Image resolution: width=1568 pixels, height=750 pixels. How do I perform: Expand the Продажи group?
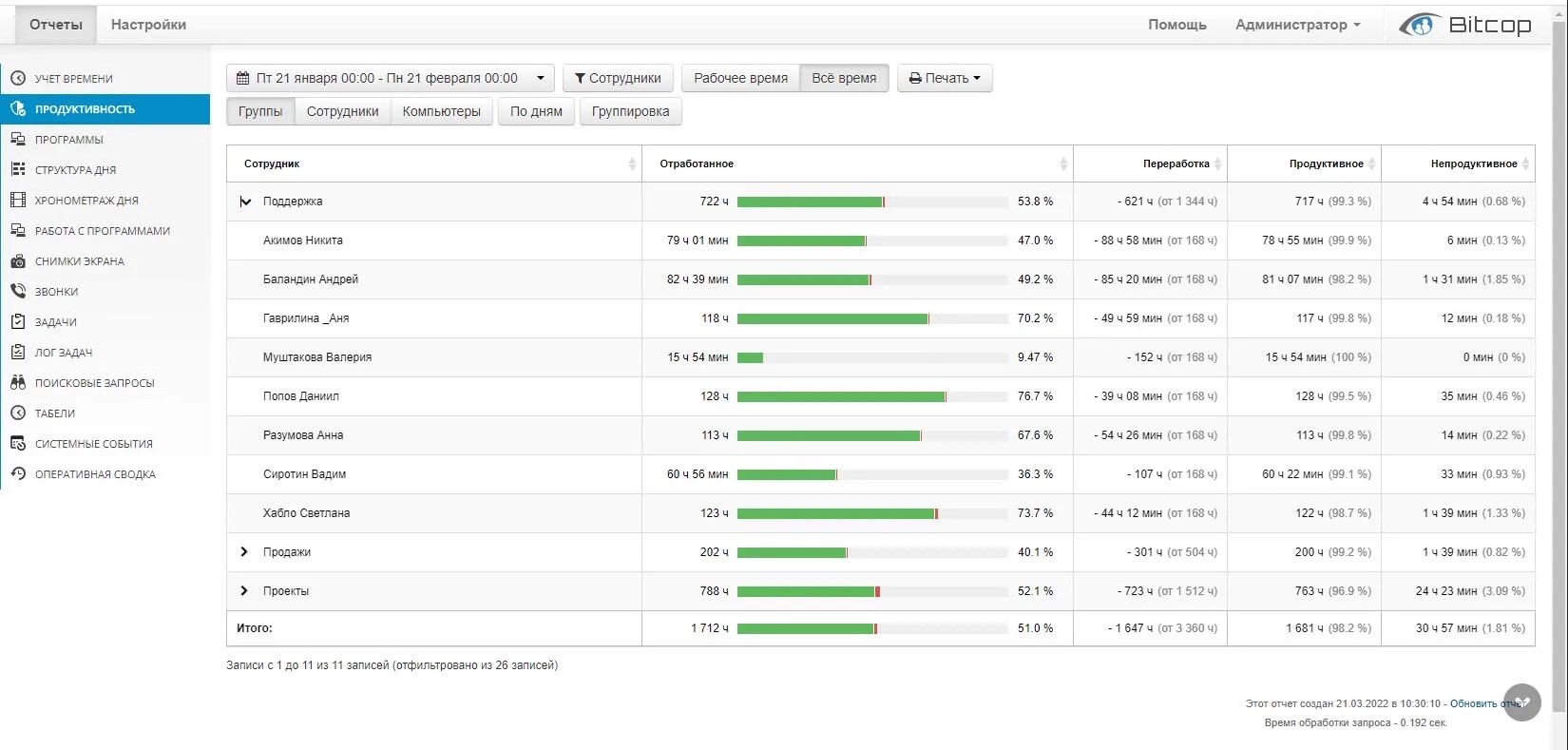pos(244,552)
